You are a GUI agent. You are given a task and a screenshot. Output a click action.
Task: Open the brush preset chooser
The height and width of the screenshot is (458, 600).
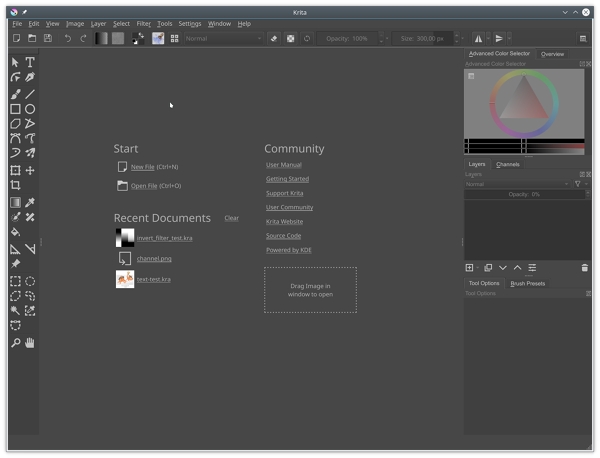tap(174, 38)
